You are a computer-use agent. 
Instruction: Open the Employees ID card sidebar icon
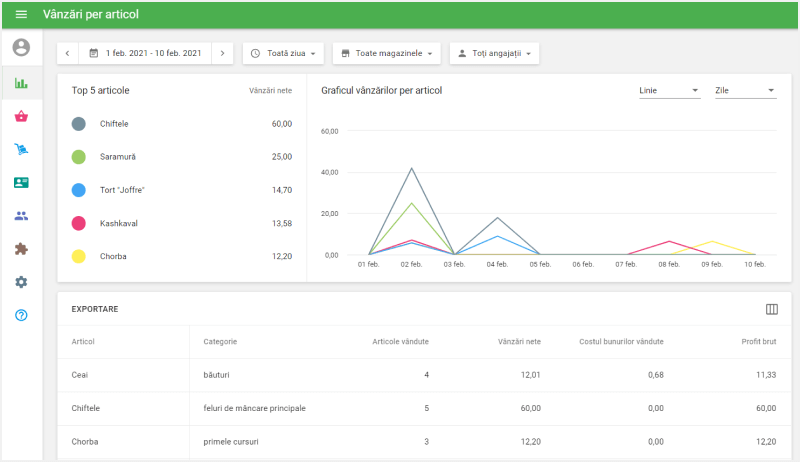[x=21, y=183]
